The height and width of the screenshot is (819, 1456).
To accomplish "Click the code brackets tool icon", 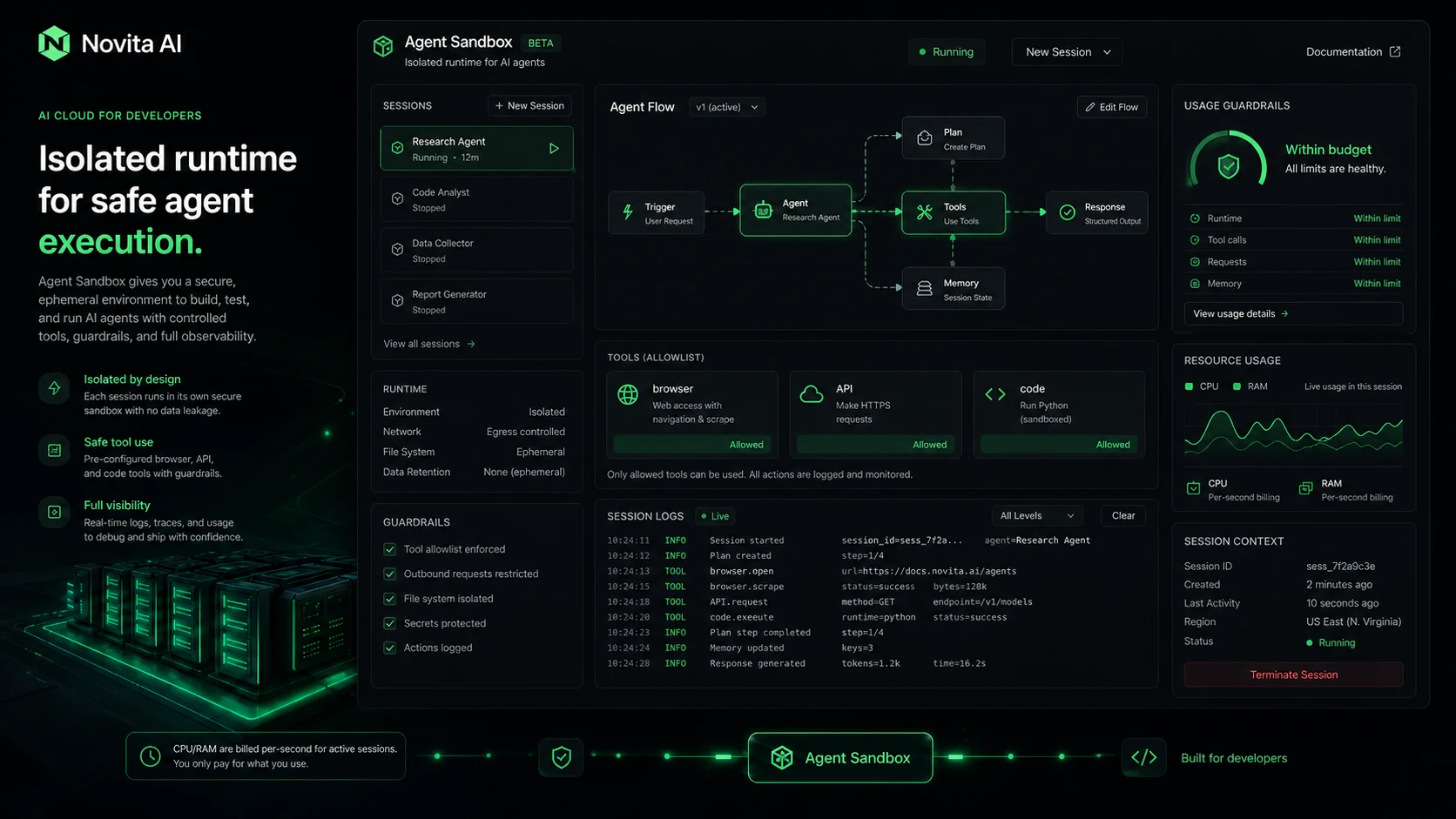I will point(995,394).
